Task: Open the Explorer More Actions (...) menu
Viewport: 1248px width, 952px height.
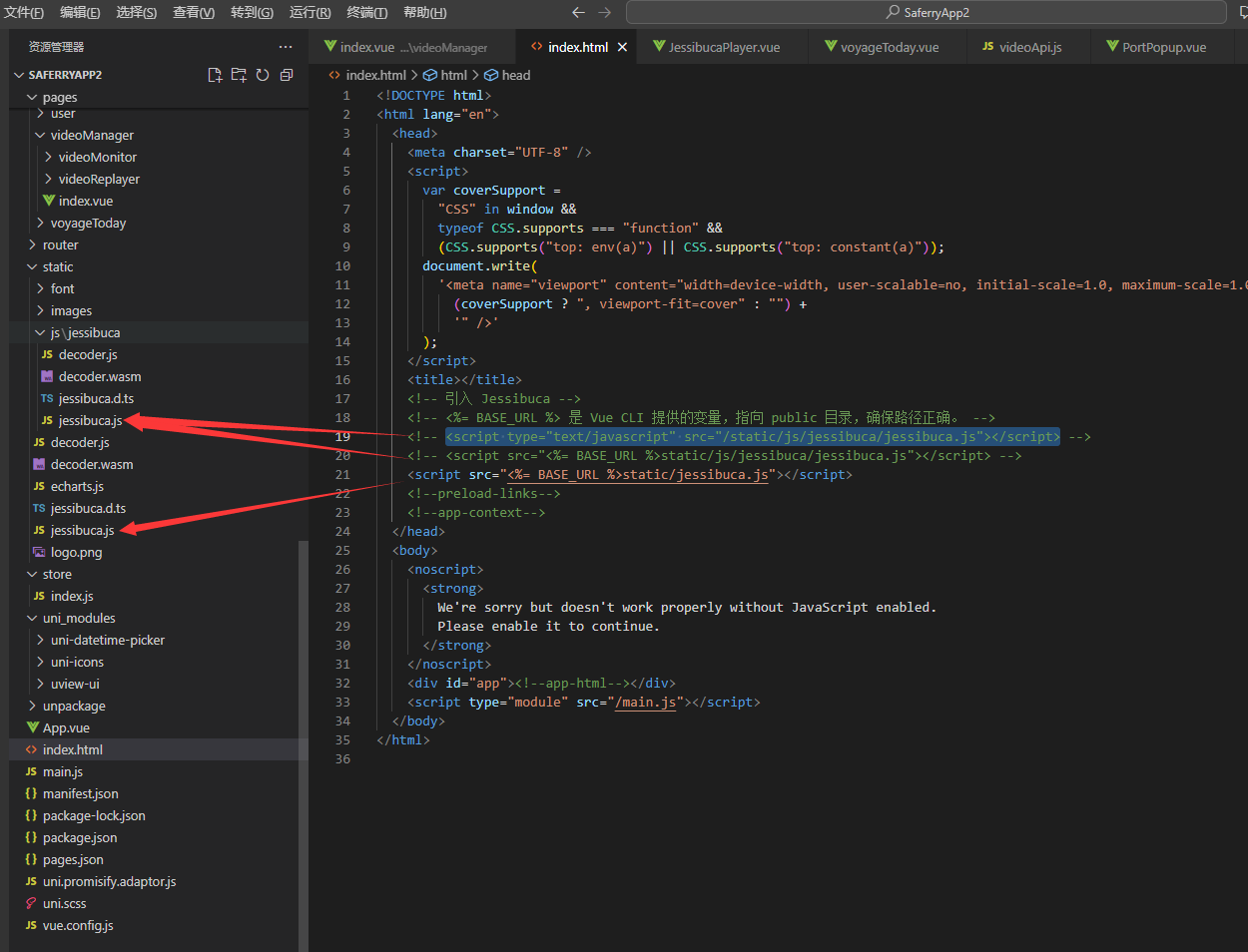Action: 286,46
